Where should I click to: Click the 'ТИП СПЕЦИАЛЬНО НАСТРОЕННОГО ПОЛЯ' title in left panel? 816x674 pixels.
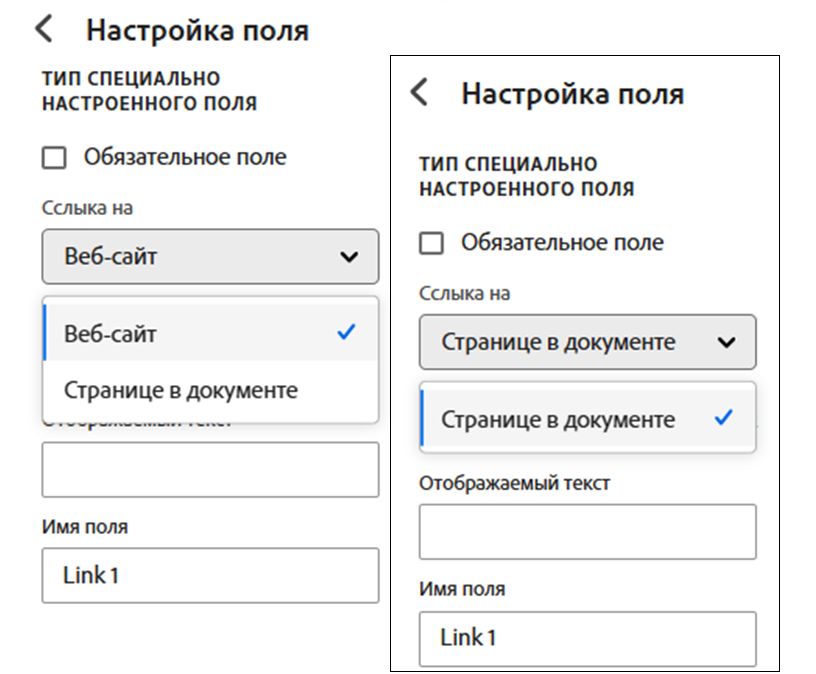pos(149,91)
